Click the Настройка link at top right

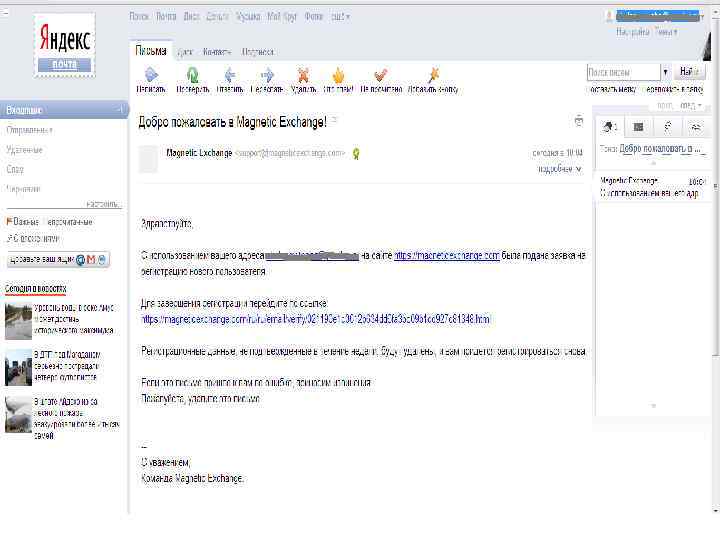coord(633,32)
